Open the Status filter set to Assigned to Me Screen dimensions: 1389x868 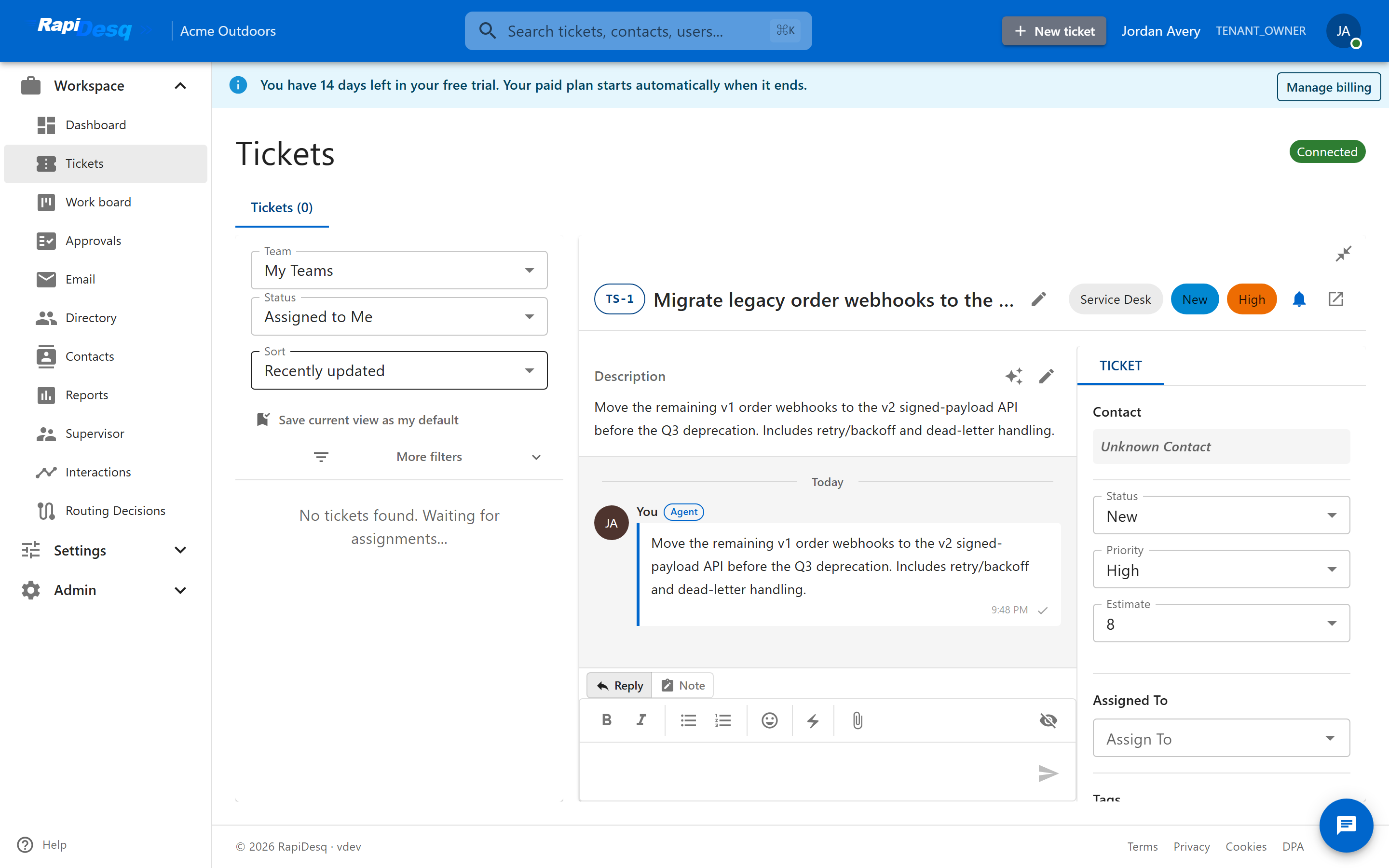(x=399, y=317)
